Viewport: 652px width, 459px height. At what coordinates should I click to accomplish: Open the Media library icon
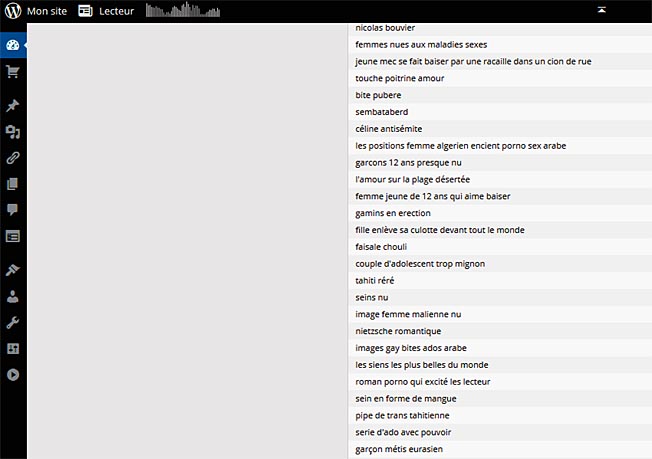[x=13, y=132]
